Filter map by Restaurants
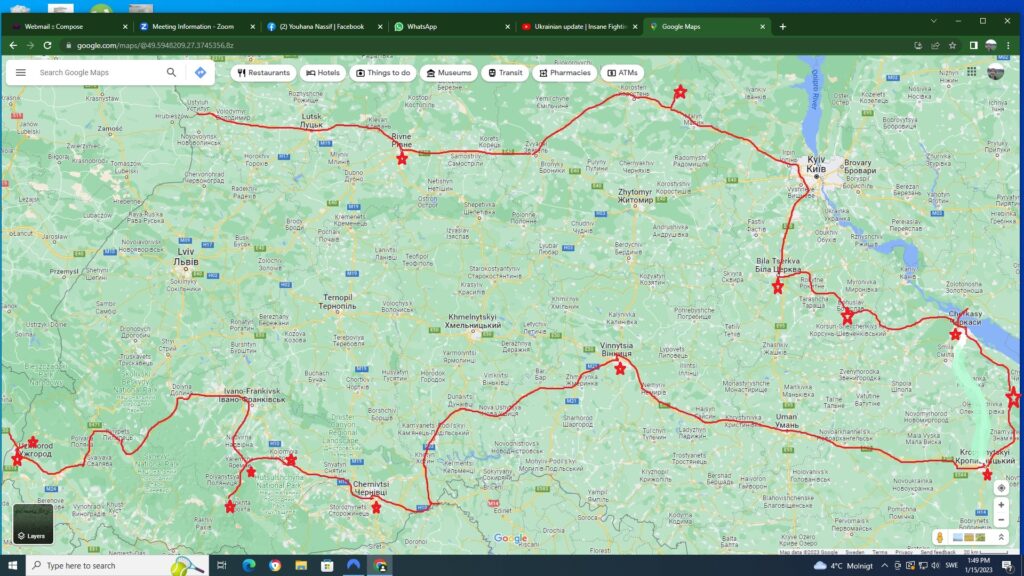 tap(263, 72)
